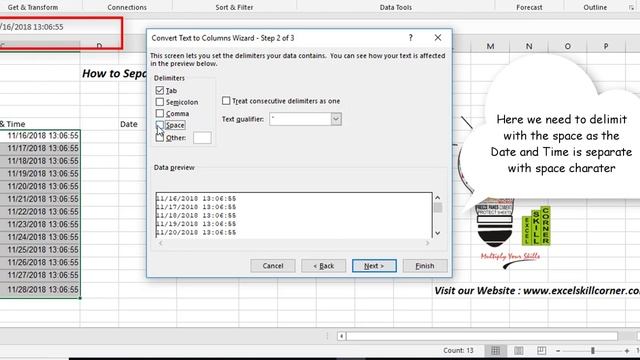Click sheet horizontal scrollbar left arrow
The width and height of the screenshot is (640, 360).
(341, 336)
